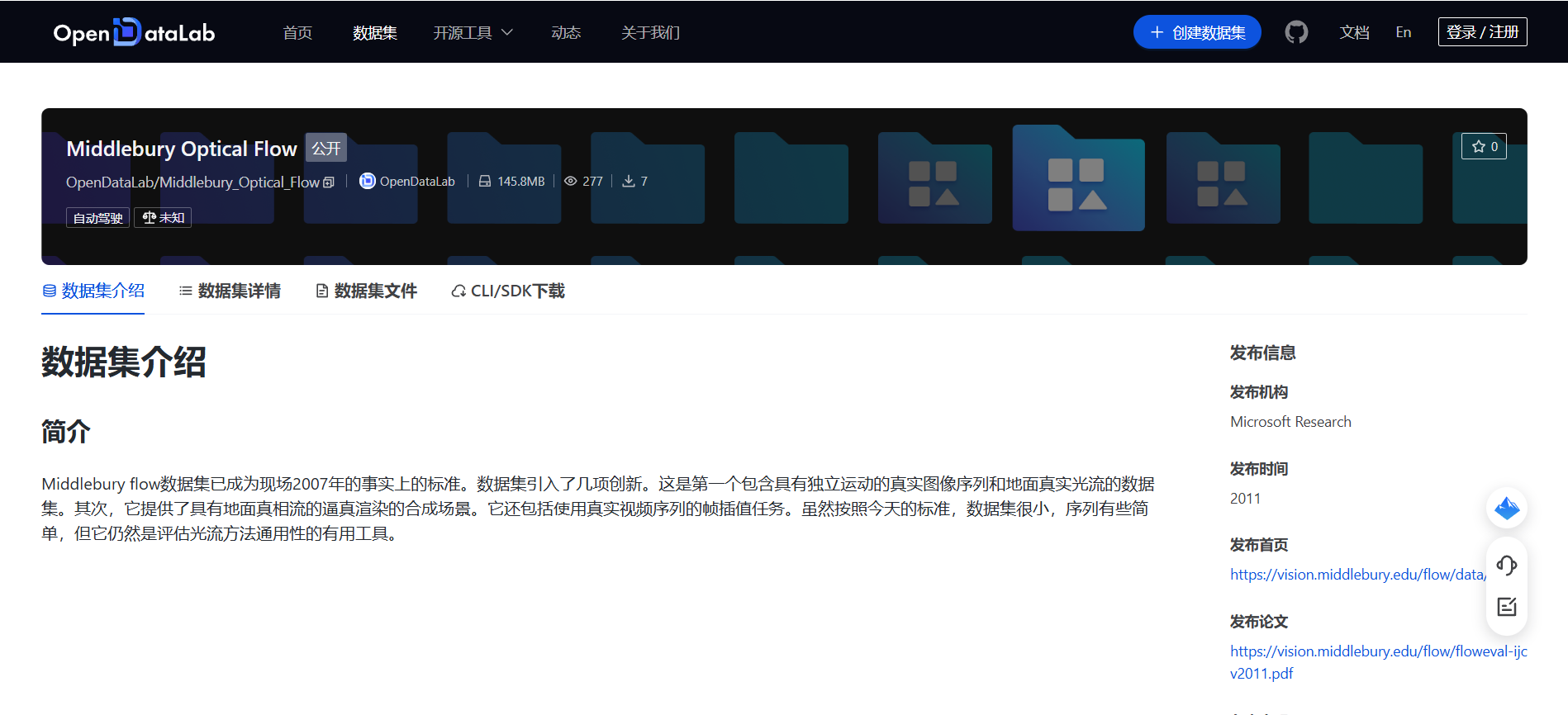Image resolution: width=1568 pixels, height=715 pixels.
Task: Copy dataset path OpenDataLab/Middlebury_Optical_Flow
Action: click(329, 182)
